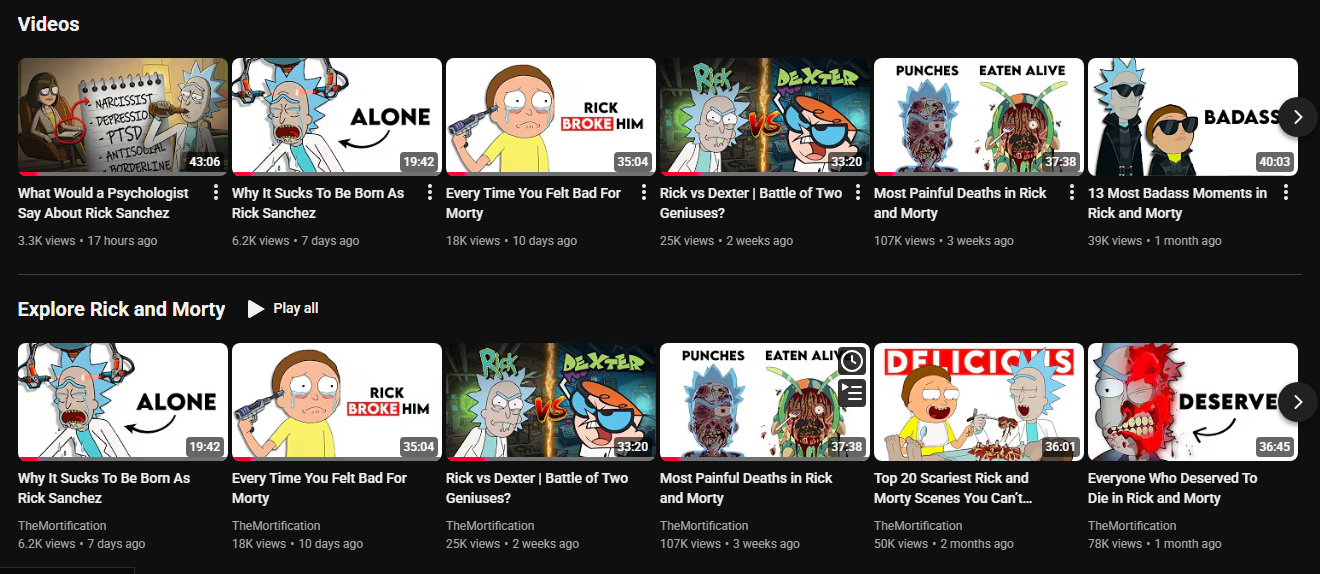Screen dimensions: 1320x574
Task: Open three-dot menu for Rick vs Dexter in Videos row
Action: (858, 193)
